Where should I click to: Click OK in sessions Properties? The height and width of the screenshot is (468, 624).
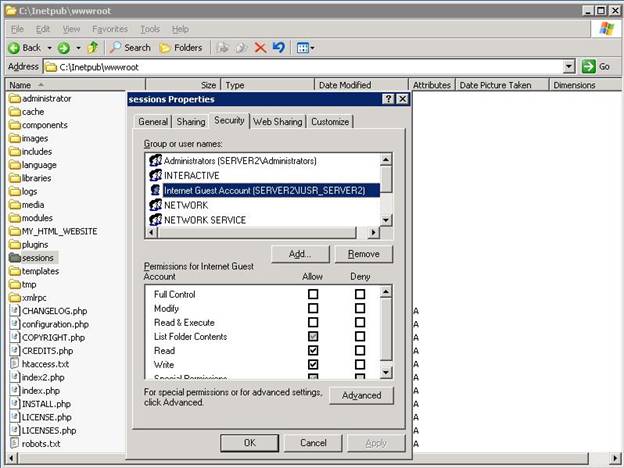pos(250,443)
